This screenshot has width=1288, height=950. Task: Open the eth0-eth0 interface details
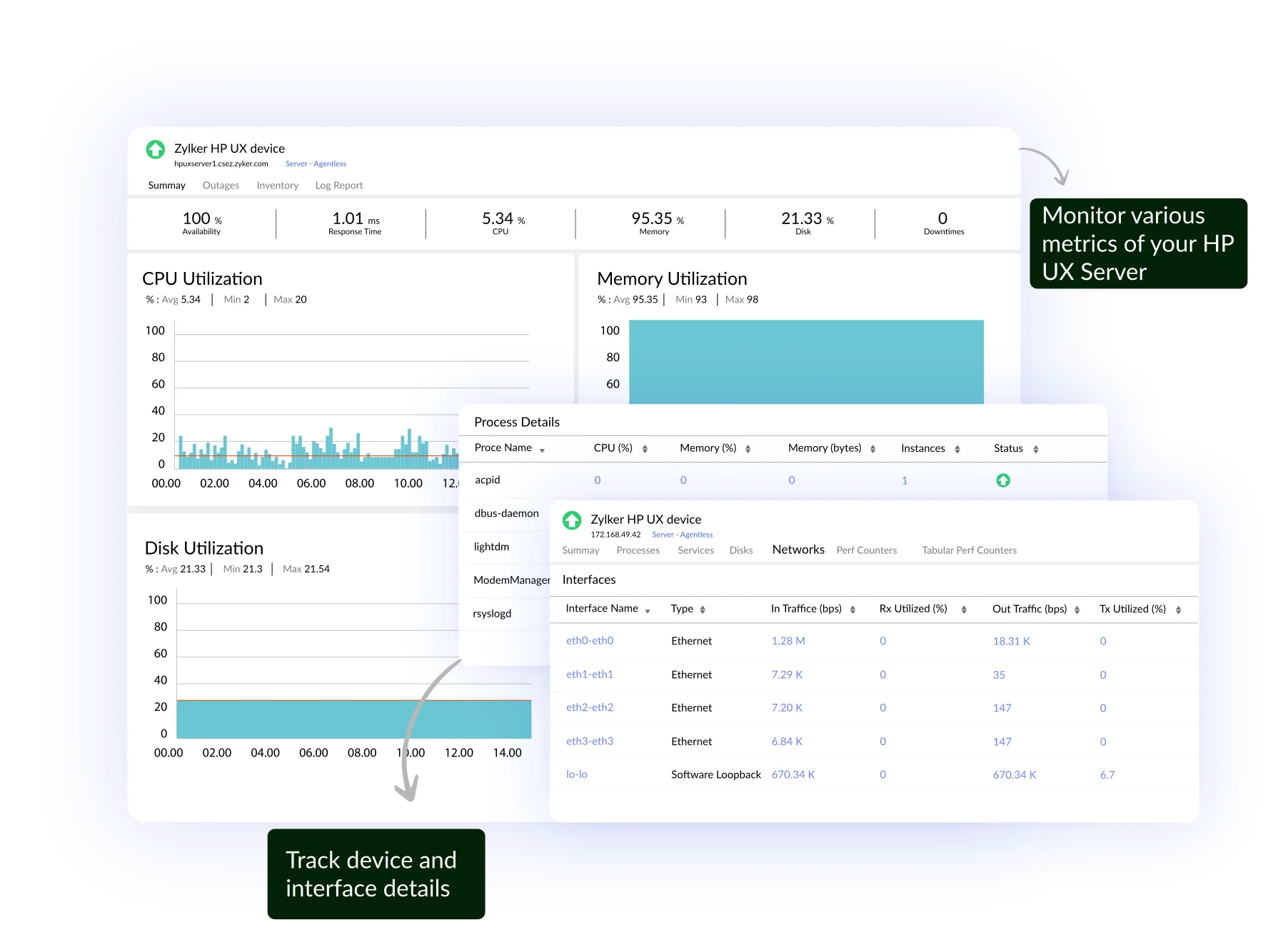[588, 640]
